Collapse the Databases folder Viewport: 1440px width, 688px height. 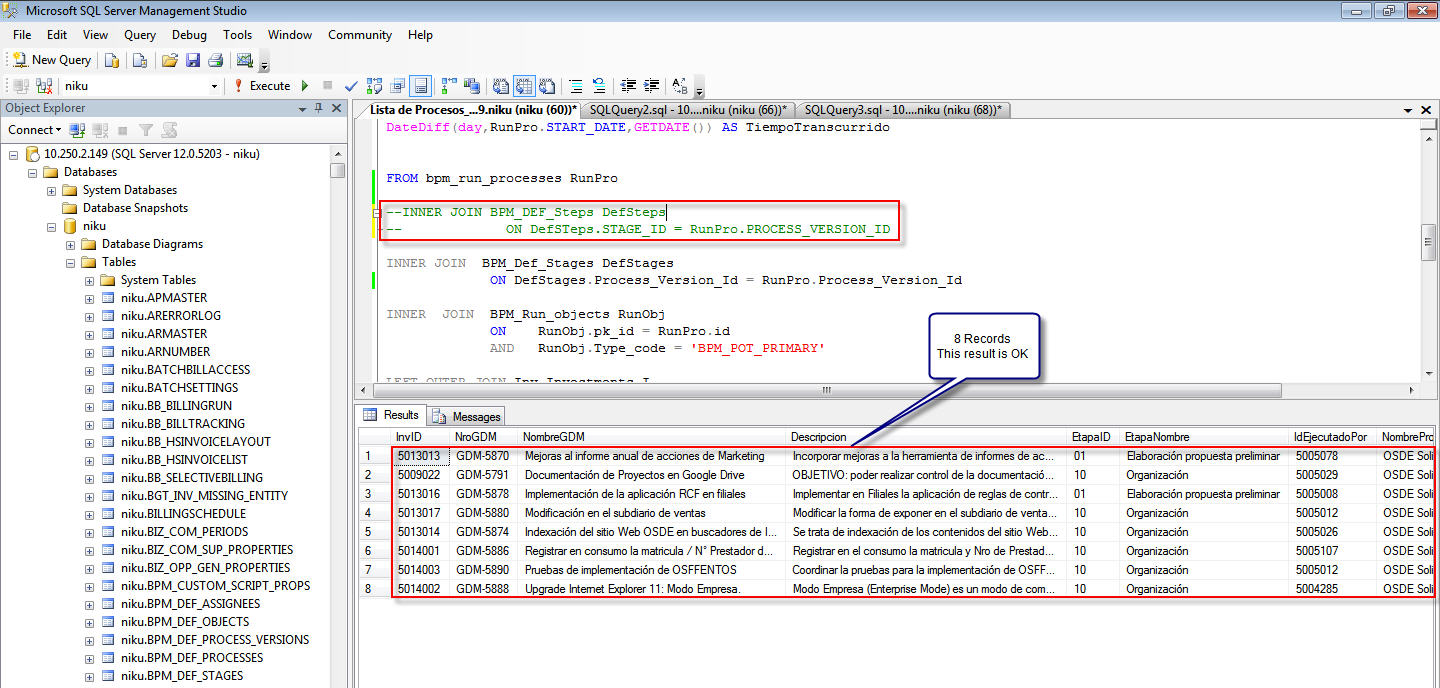click(x=33, y=172)
